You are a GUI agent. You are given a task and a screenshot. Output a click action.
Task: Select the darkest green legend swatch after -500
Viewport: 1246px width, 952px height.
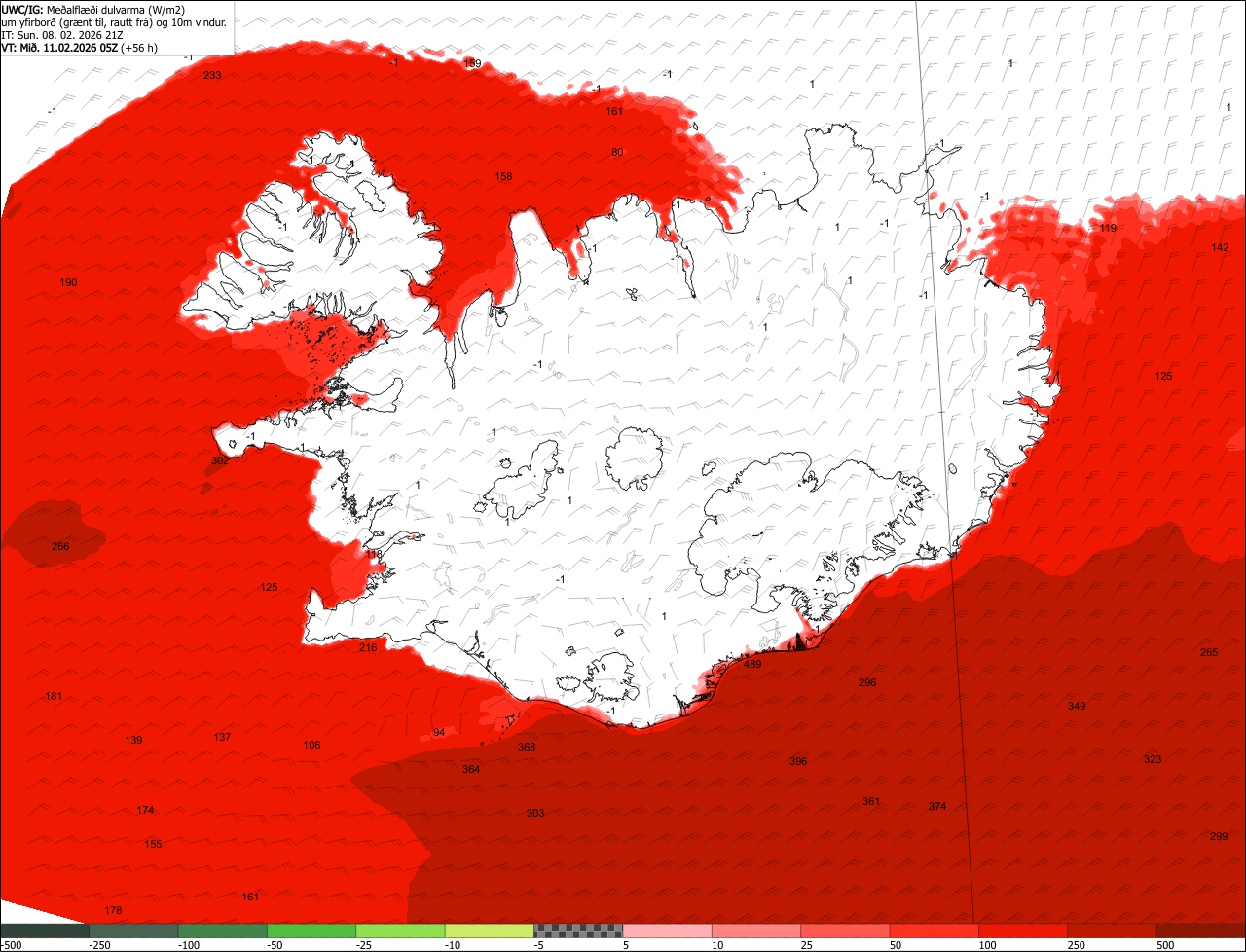pyautogui.click(x=45, y=931)
